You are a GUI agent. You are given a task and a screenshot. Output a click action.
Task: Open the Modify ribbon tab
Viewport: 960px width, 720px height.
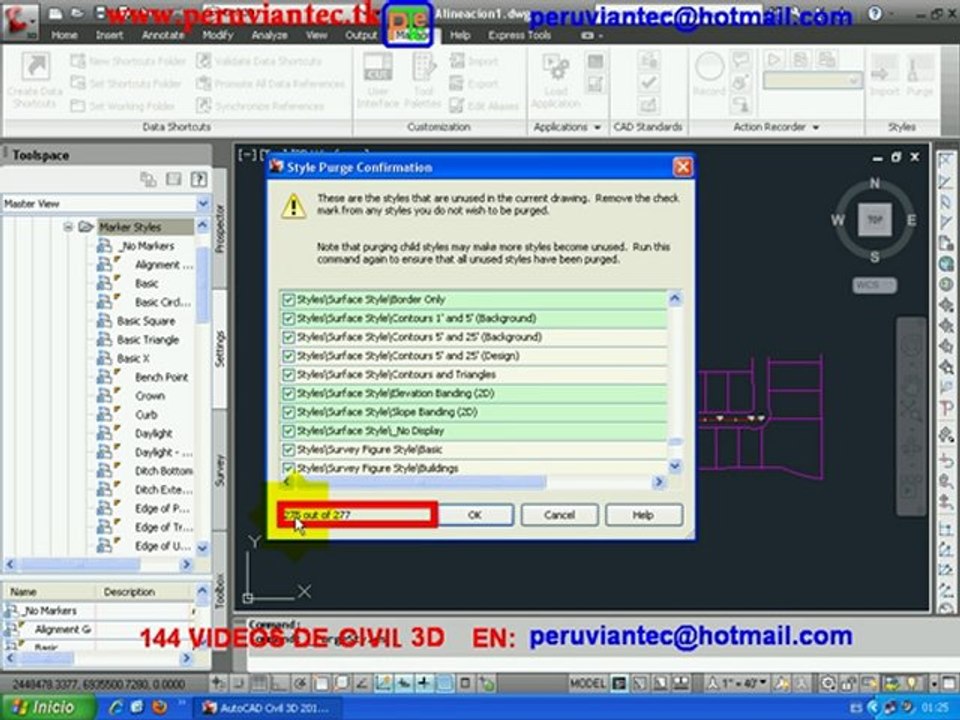coord(218,35)
